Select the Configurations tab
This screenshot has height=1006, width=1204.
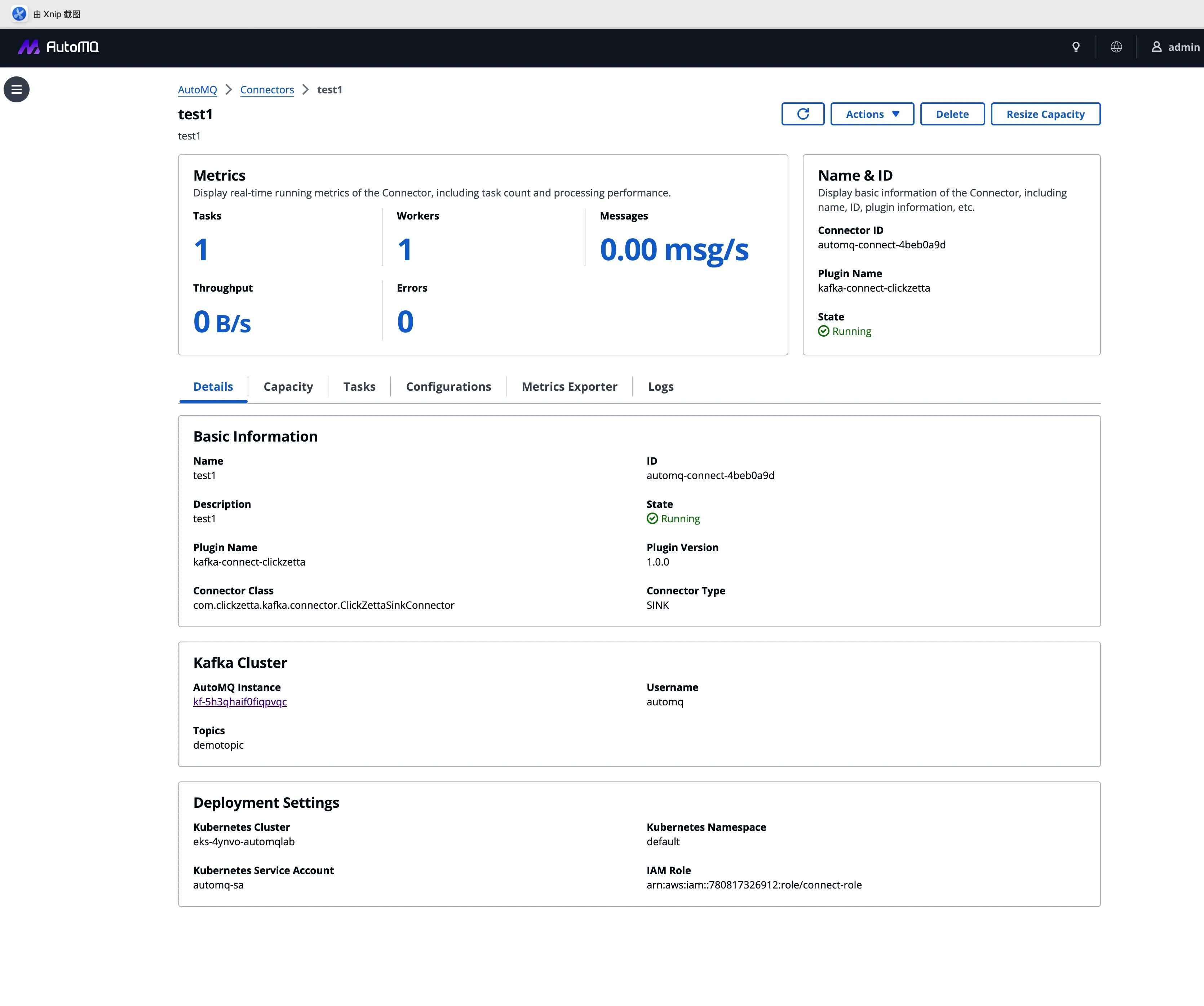click(x=448, y=387)
